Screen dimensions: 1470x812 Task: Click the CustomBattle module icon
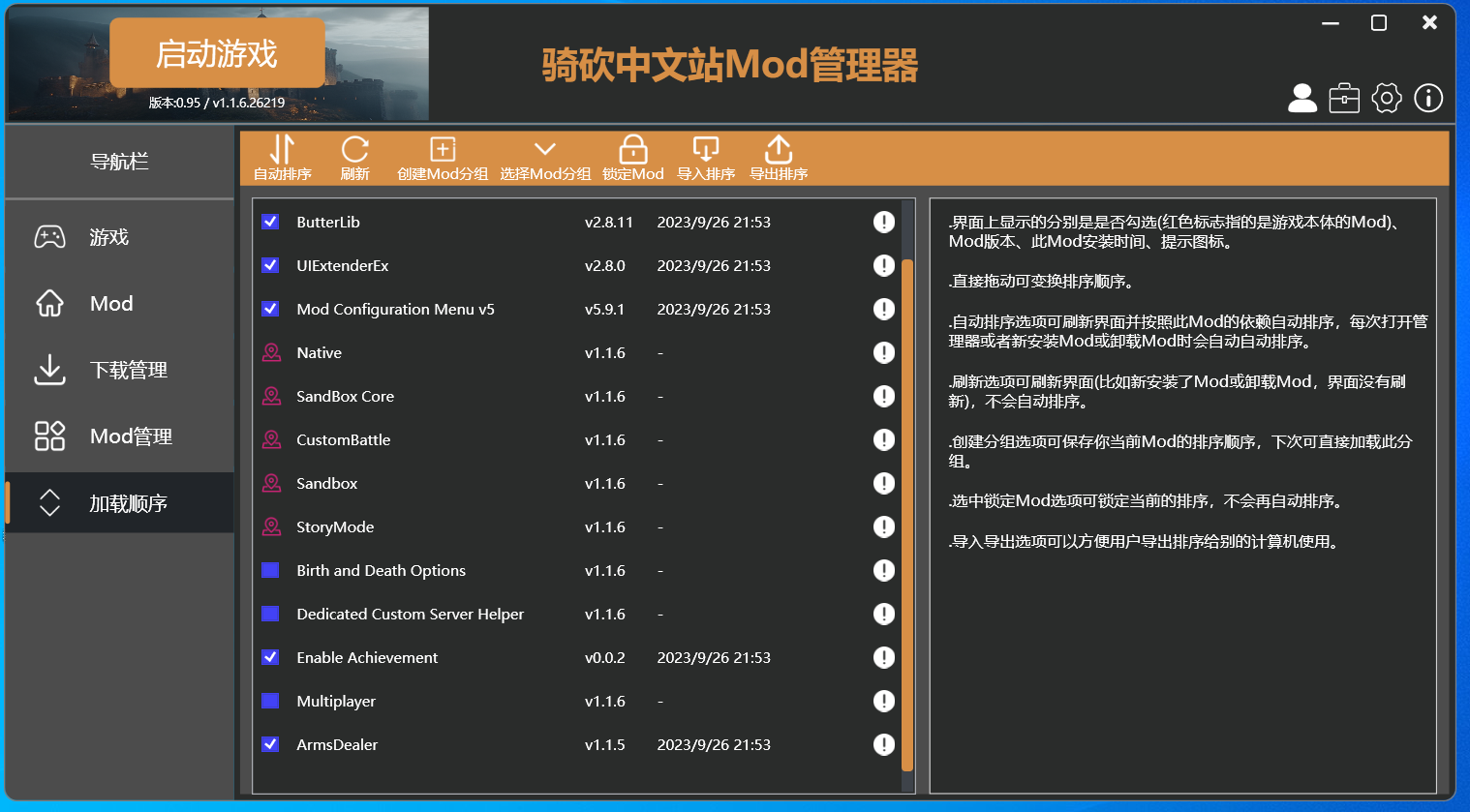272,439
